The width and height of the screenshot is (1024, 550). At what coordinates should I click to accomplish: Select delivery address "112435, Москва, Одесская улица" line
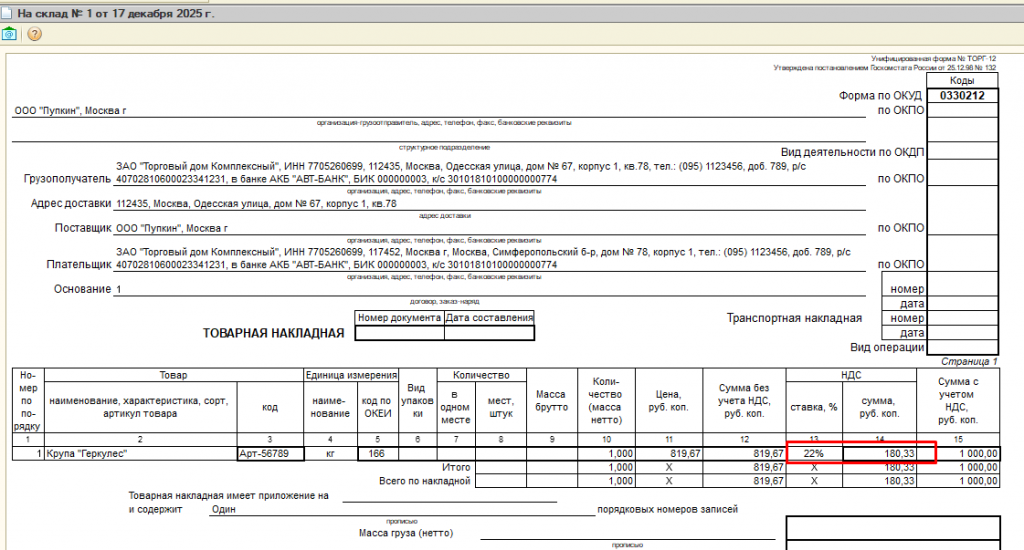tap(256, 204)
